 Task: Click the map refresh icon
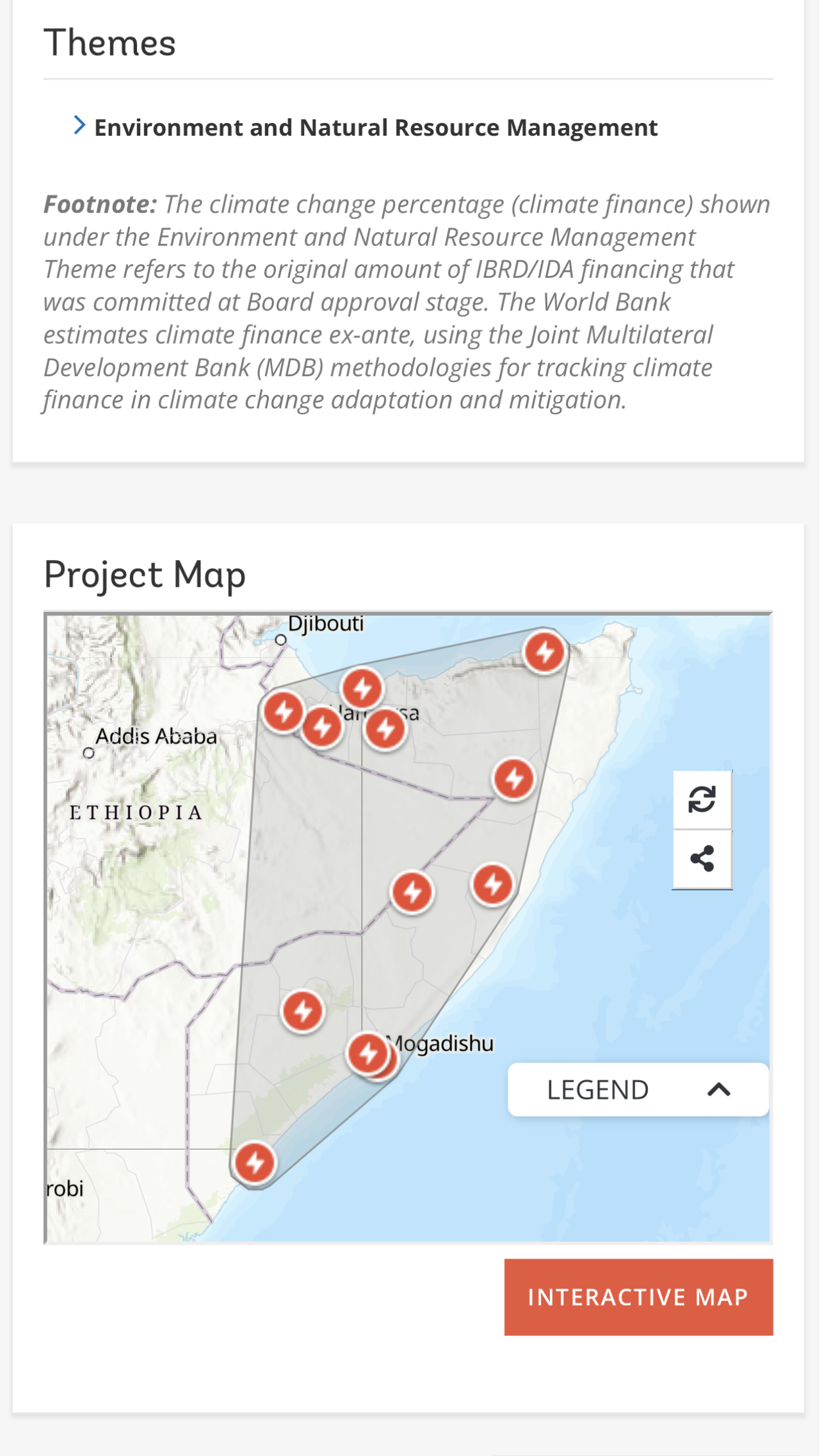point(704,800)
